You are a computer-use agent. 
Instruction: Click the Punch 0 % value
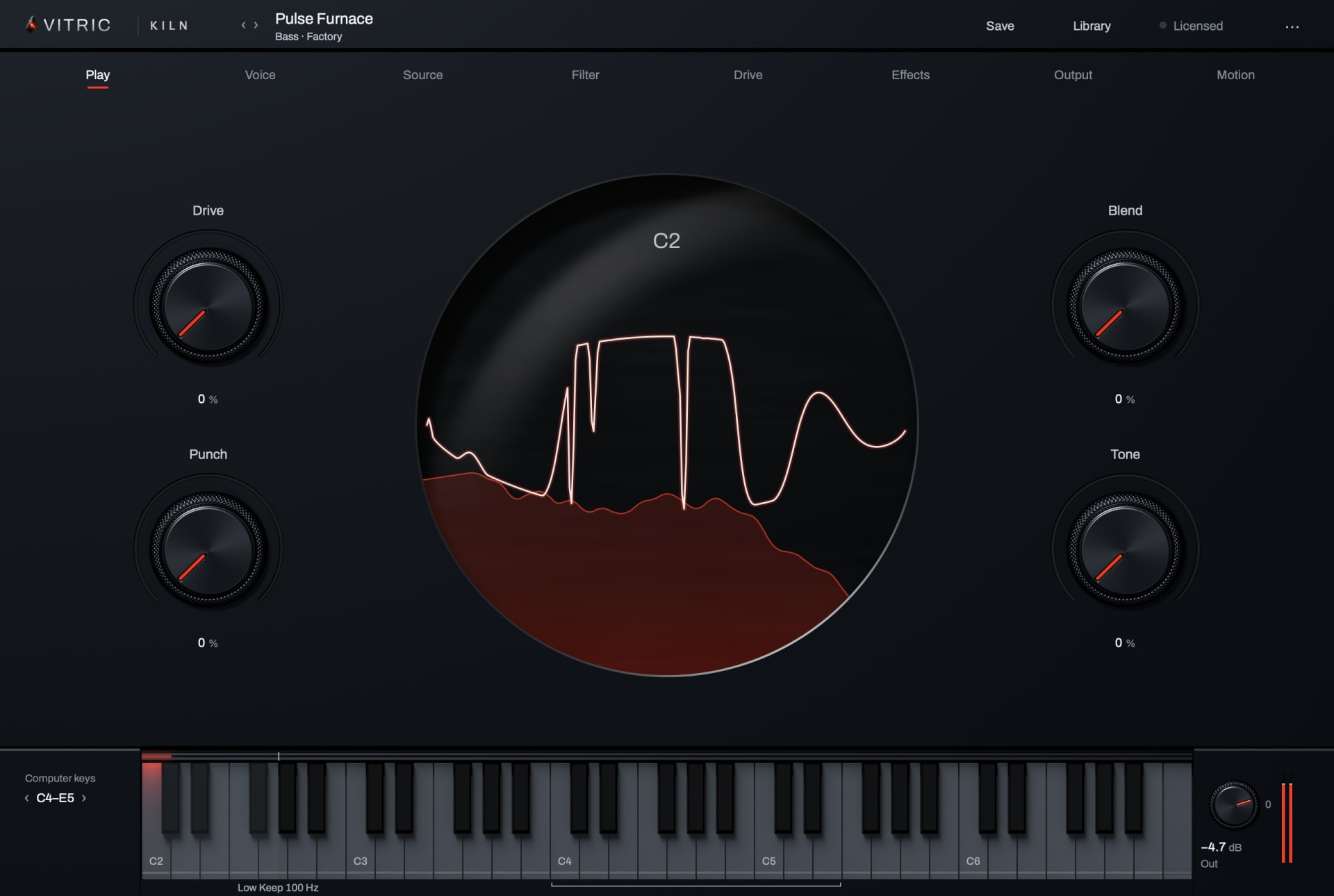click(x=208, y=642)
